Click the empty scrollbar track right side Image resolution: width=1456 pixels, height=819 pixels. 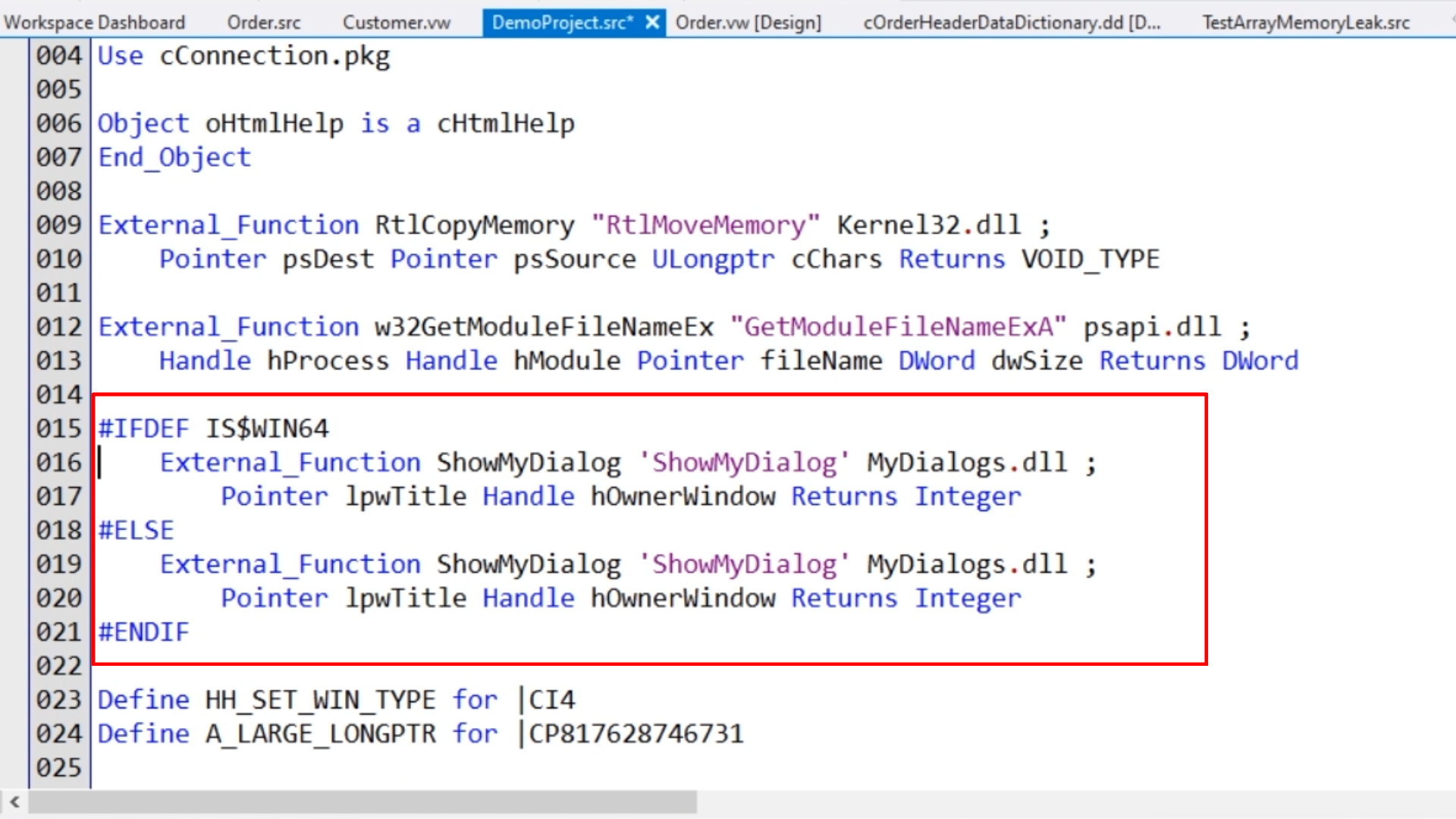tap(1062, 802)
